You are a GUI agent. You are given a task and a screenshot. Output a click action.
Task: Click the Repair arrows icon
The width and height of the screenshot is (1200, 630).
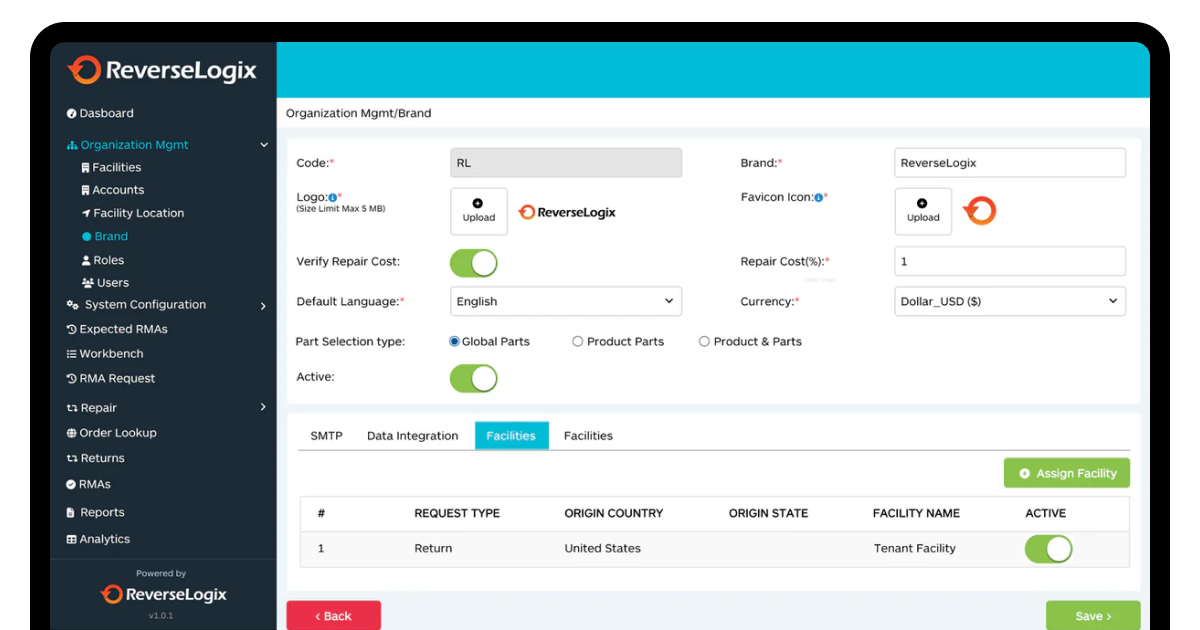tap(72, 408)
